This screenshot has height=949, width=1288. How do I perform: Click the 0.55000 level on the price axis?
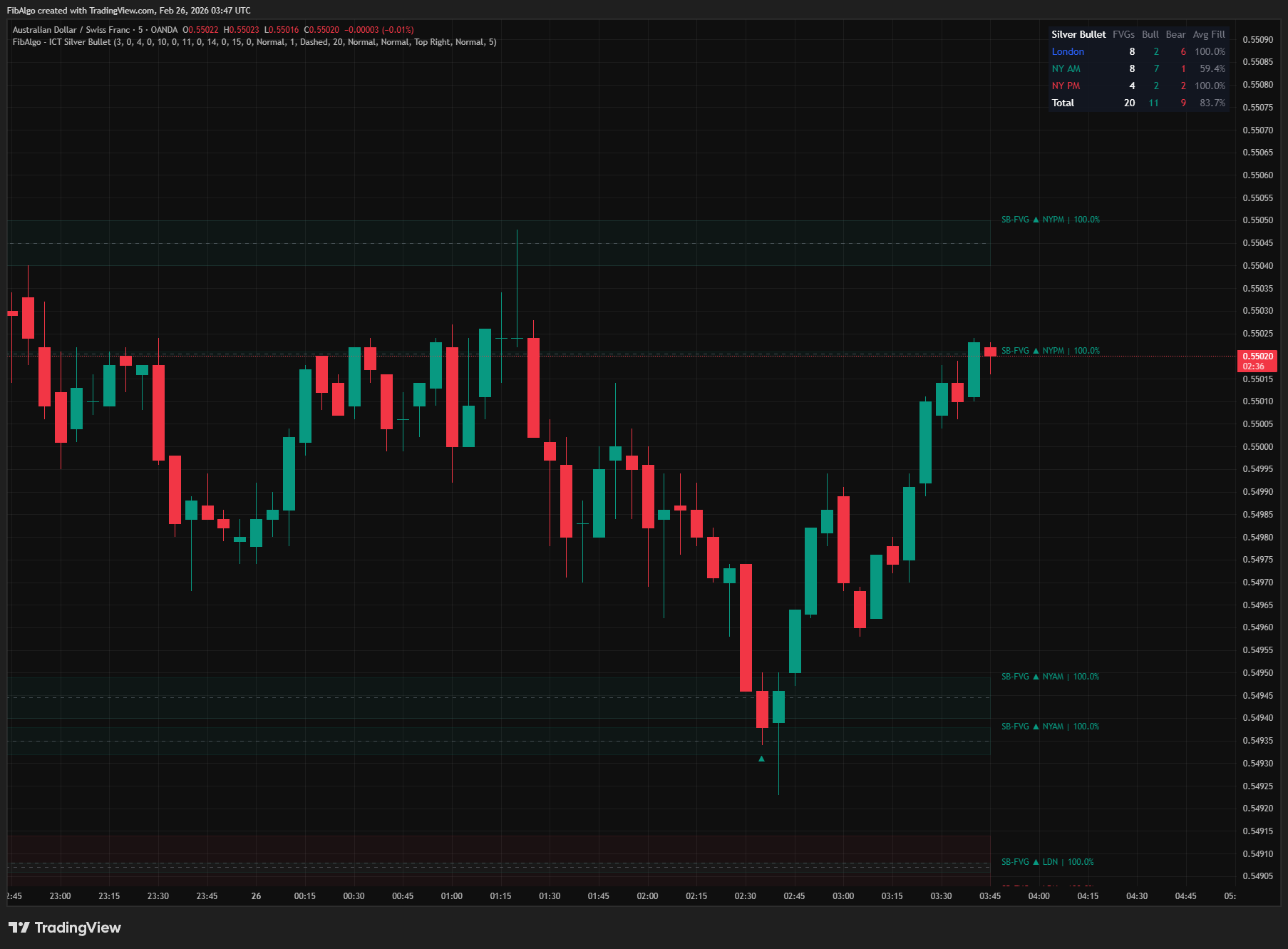(x=1257, y=447)
